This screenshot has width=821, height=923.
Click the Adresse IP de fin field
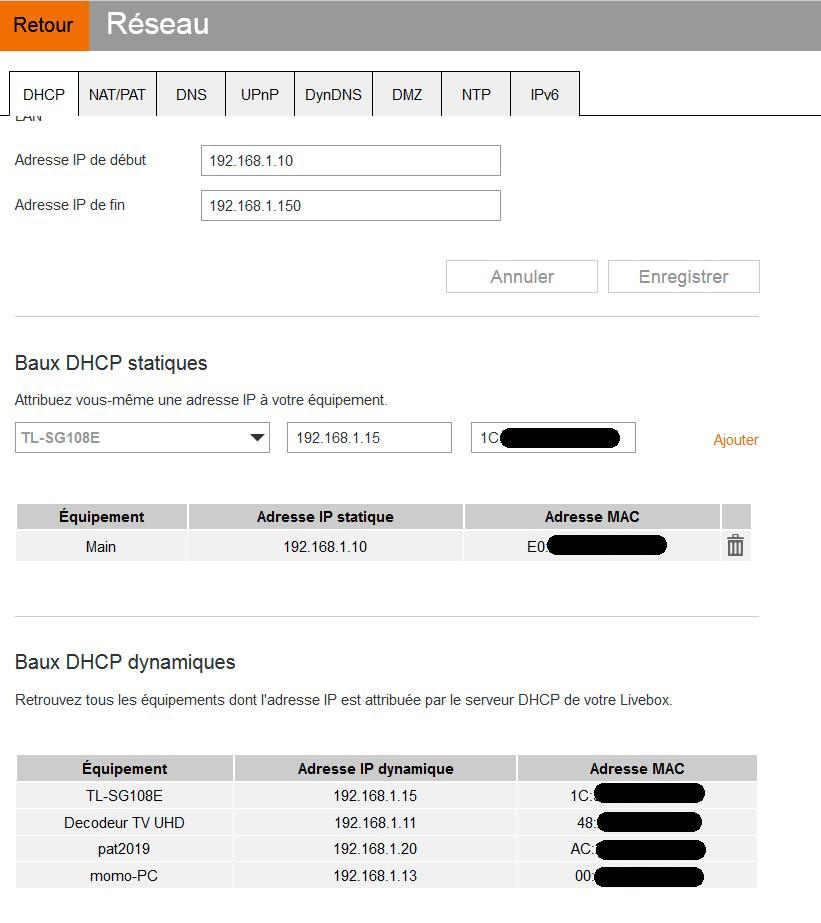point(350,206)
